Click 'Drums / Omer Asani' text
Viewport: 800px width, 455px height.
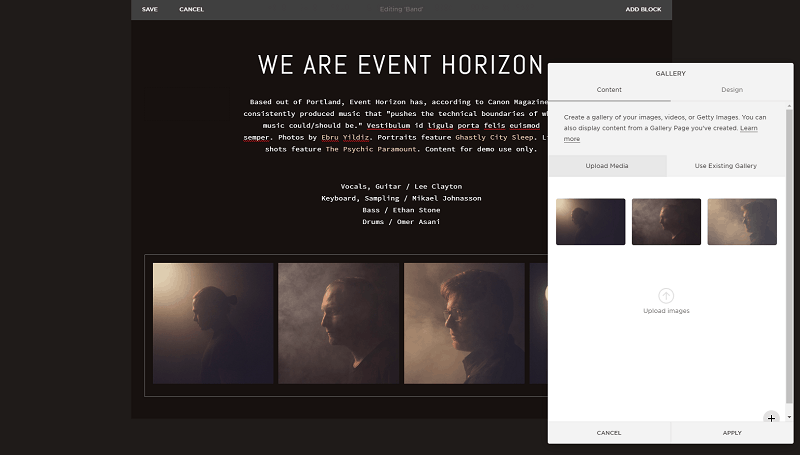(401, 221)
